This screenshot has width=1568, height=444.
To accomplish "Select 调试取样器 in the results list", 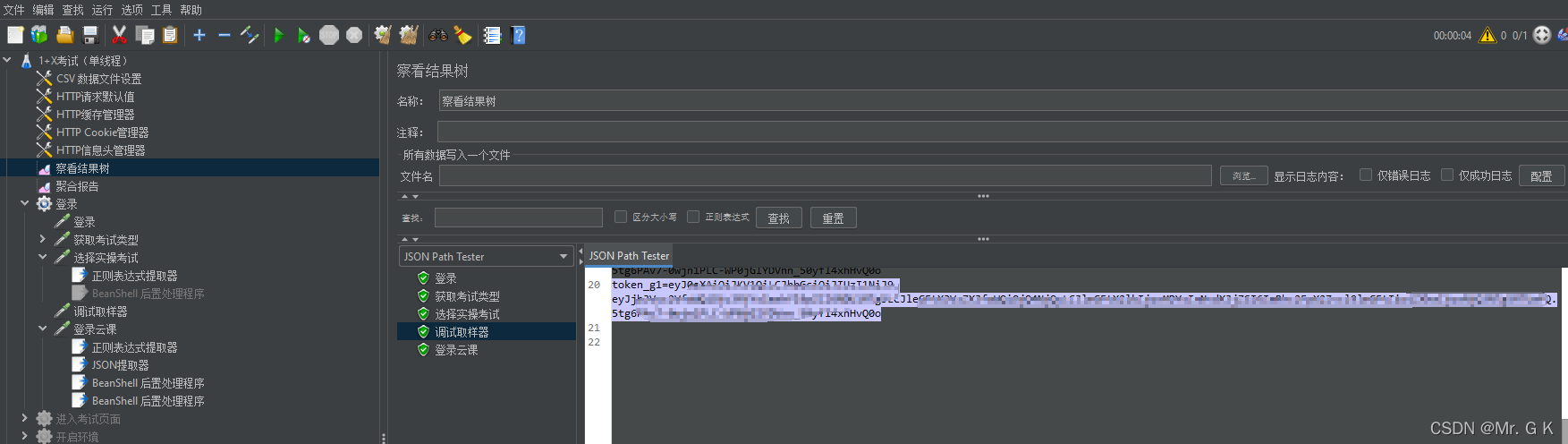I will point(462,332).
